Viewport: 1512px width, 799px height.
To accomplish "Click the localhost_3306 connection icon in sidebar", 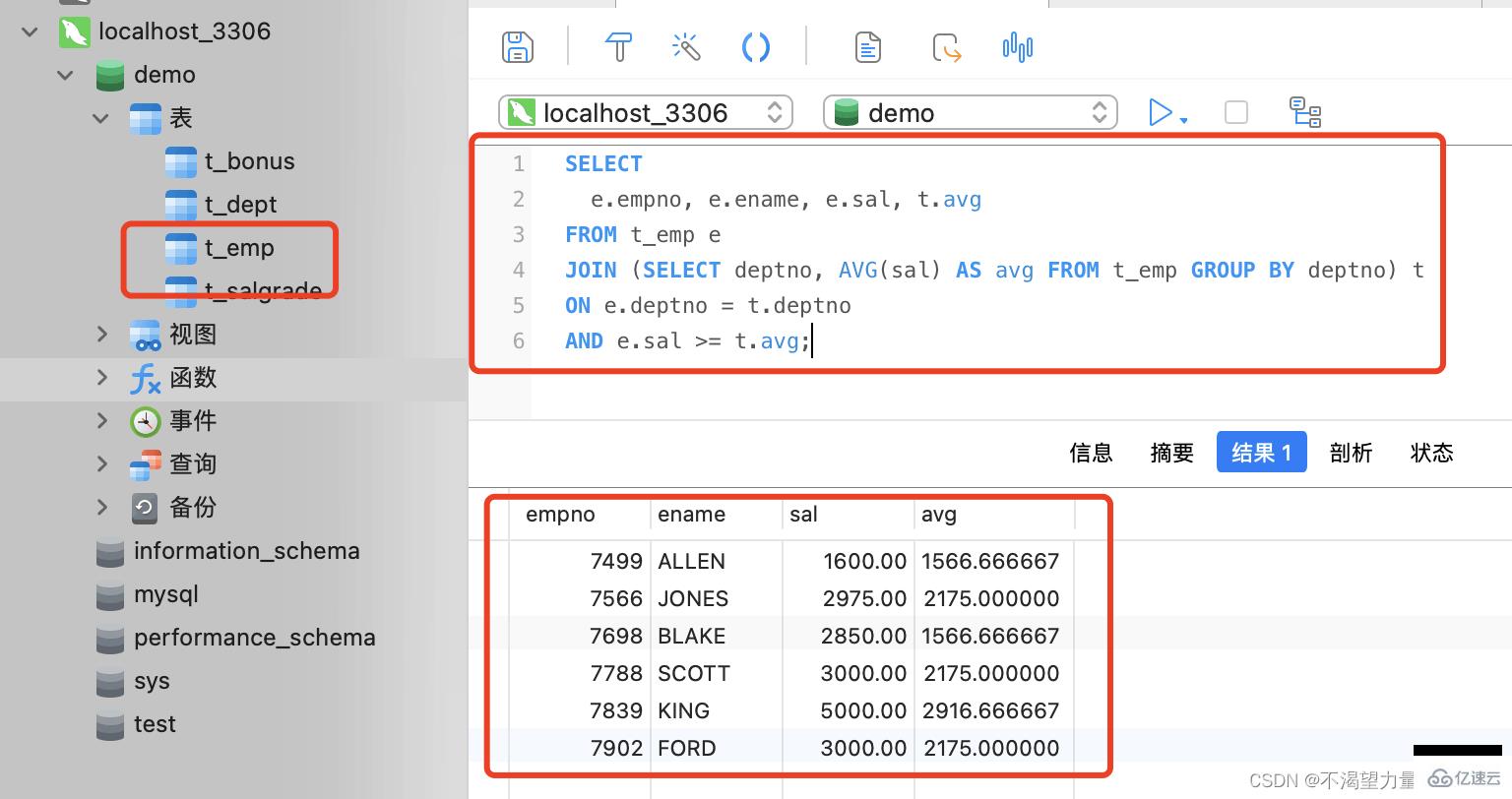I will coord(75,31).
